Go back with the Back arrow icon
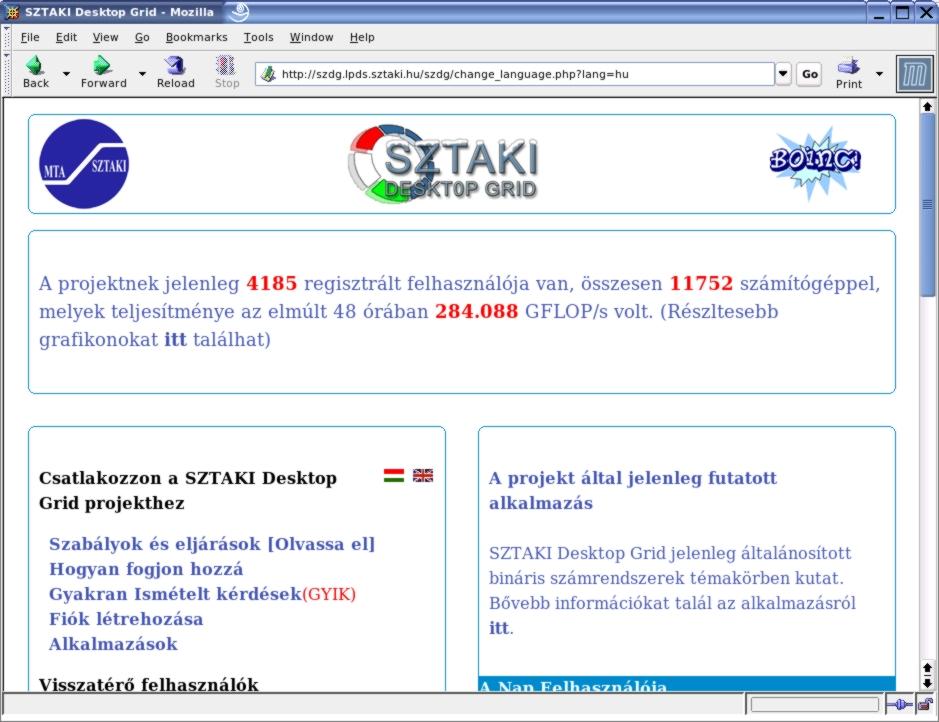 (35, 65)
